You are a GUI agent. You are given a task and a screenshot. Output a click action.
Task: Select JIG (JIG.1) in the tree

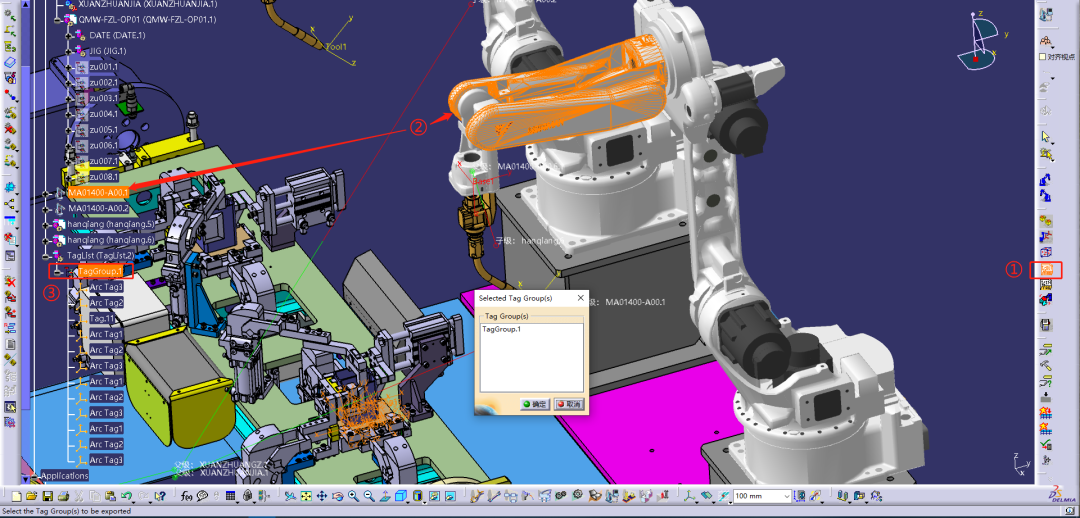pyautogui.click(x=107, y=51)
